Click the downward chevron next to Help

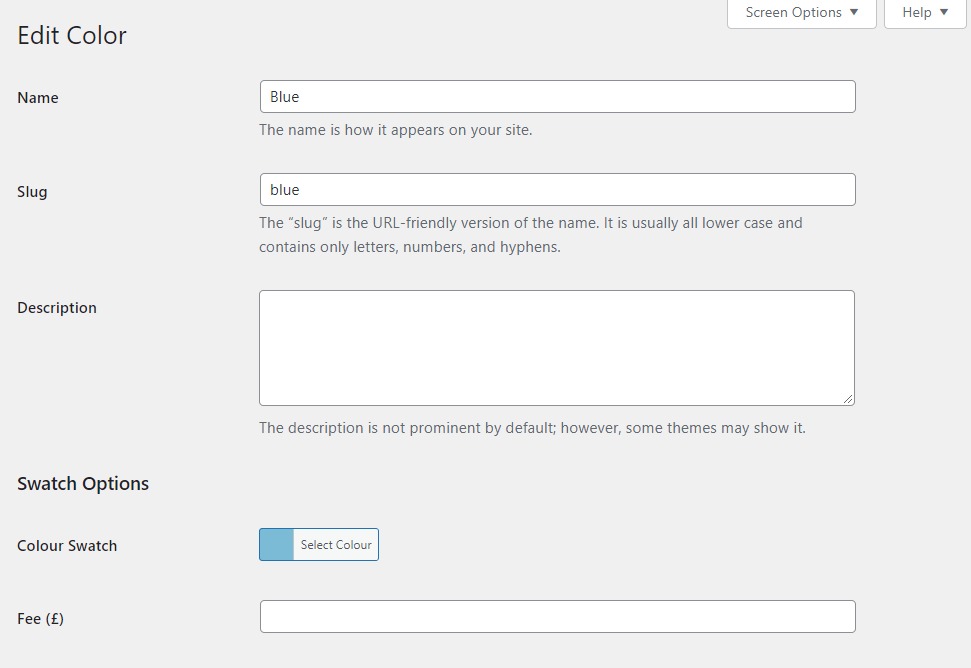[943, 12]
